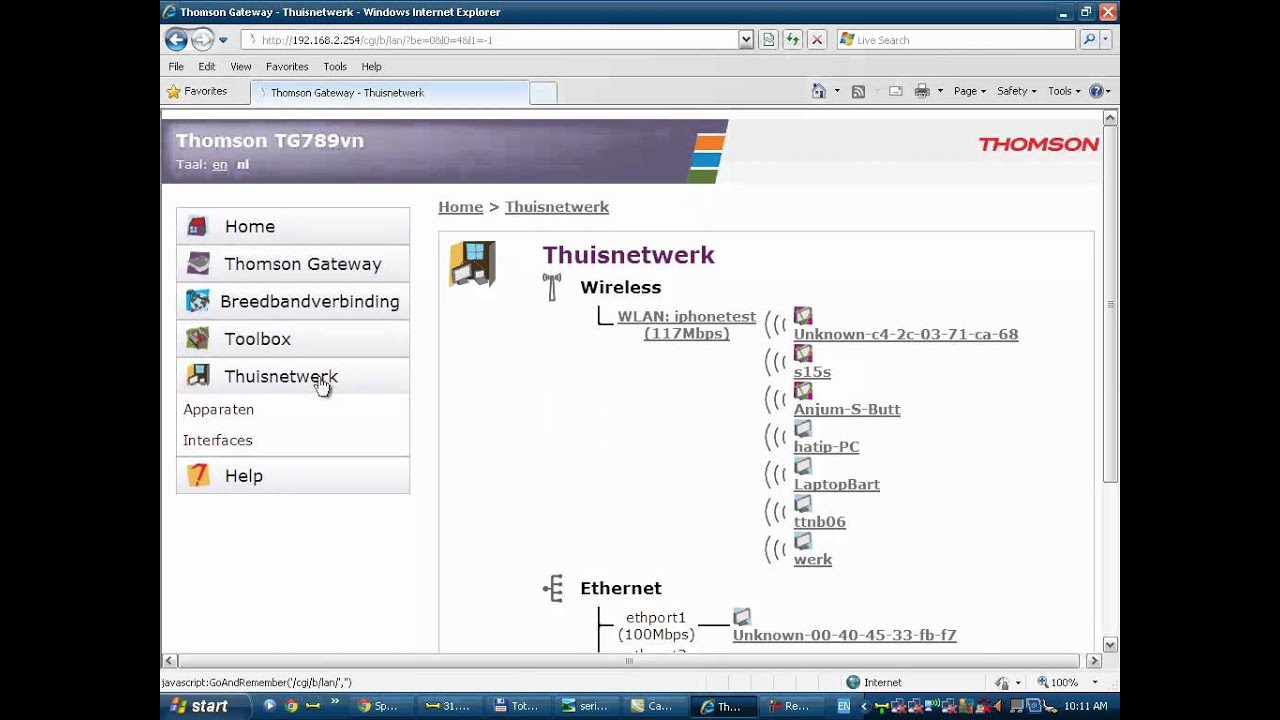Click the RSS Feeds icon
The image size is (1280, 720).
click(858, 91)
